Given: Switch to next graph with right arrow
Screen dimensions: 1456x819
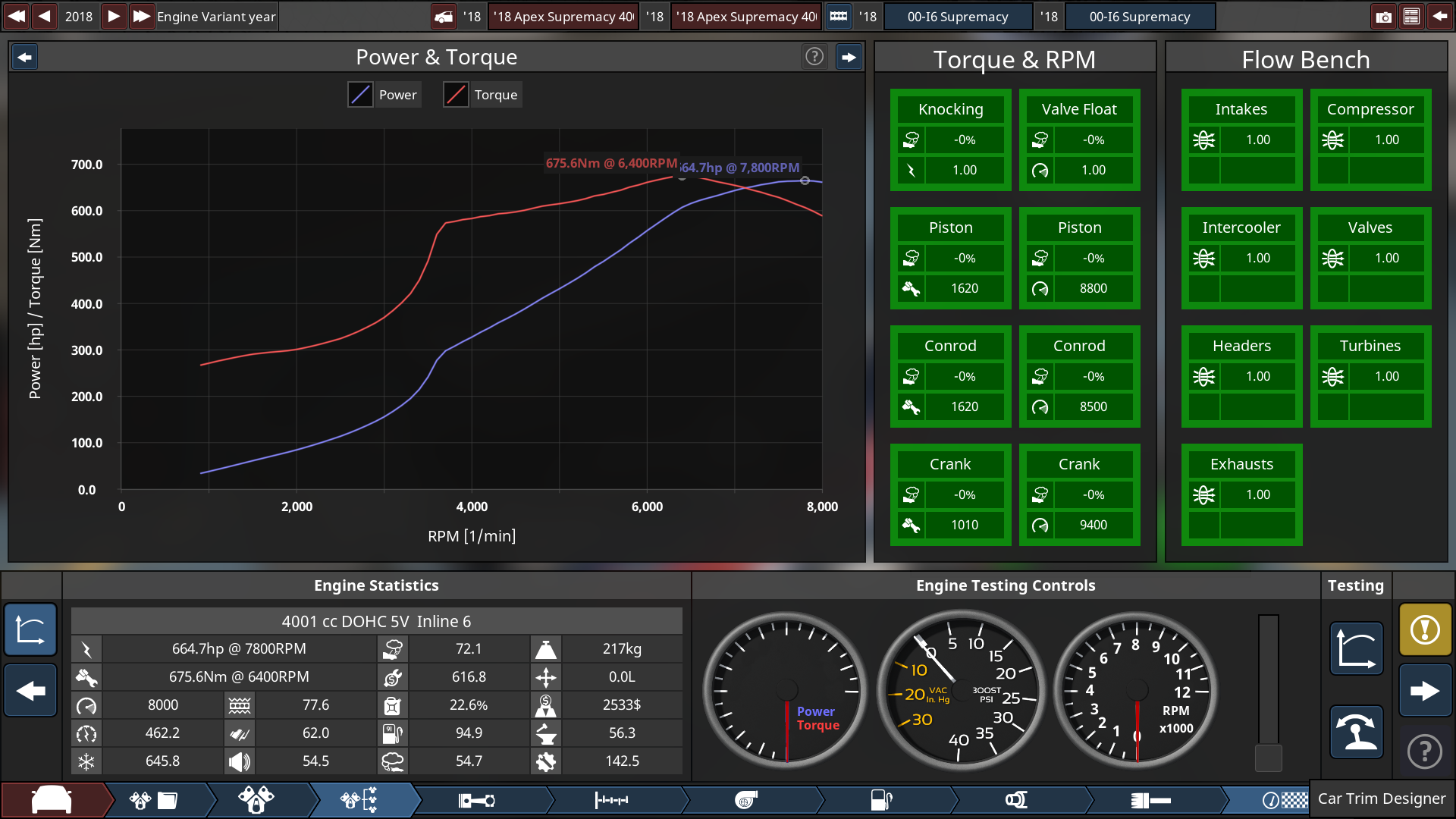Looking at the screenshot, I should pyautogui.click(x=849, y=57).
